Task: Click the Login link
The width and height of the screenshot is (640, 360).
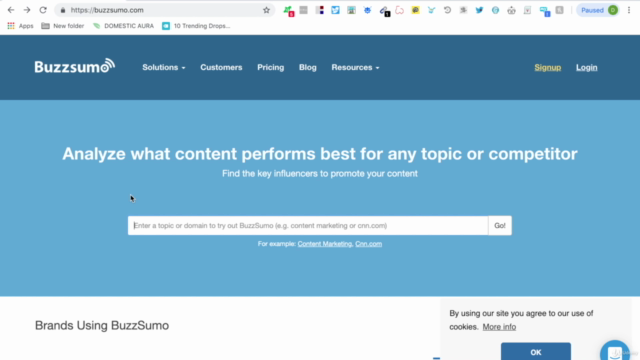Action: [587, 67]
